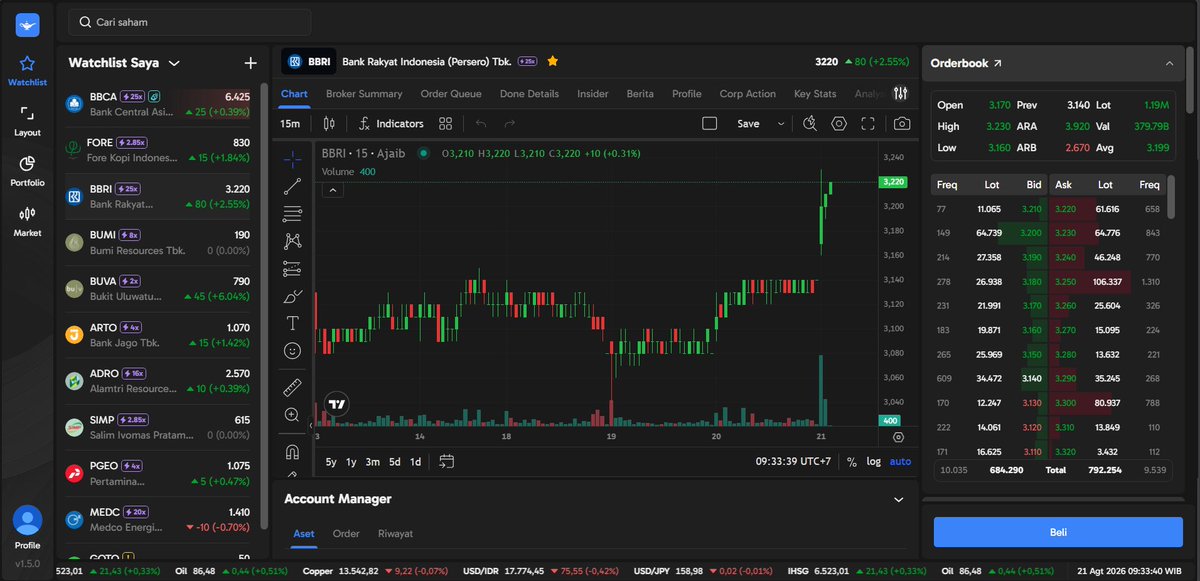Toggle the magnet mode tool
Viewport: 1200px width, 581px height.
[x=292, y=452]
